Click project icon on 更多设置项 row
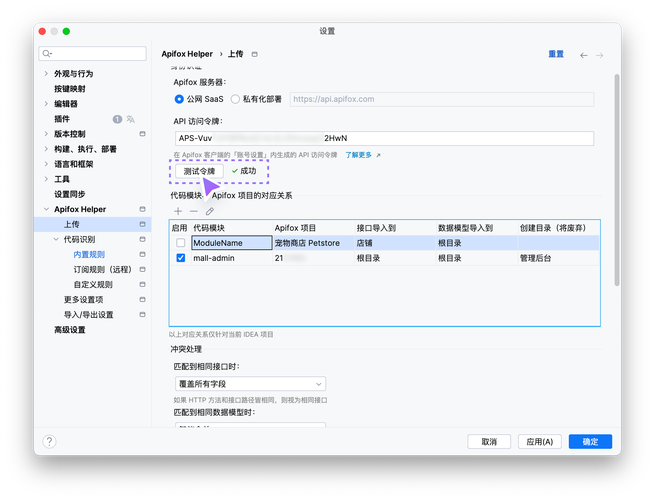Screen dimensions: 655x500 pos(142,299)
